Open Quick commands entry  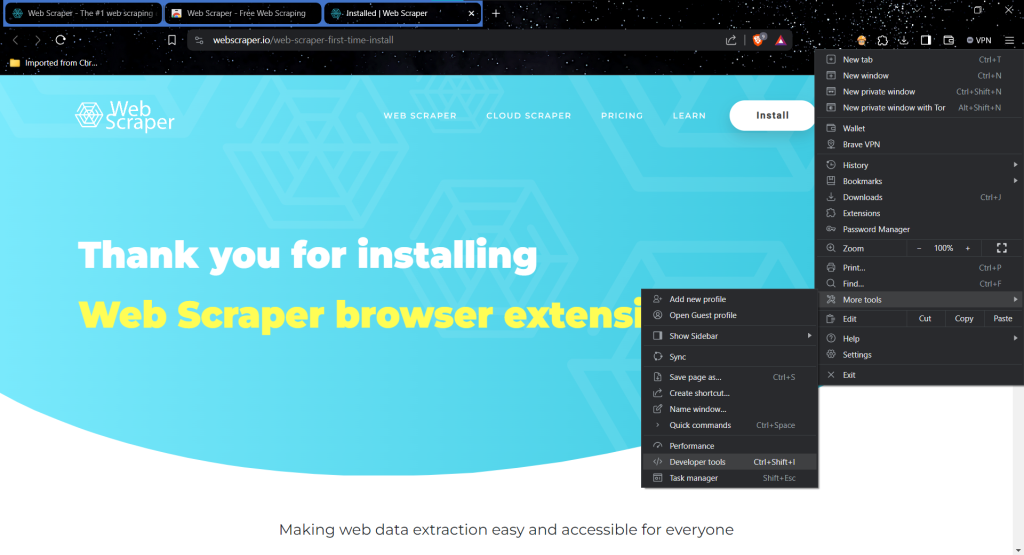729,425
